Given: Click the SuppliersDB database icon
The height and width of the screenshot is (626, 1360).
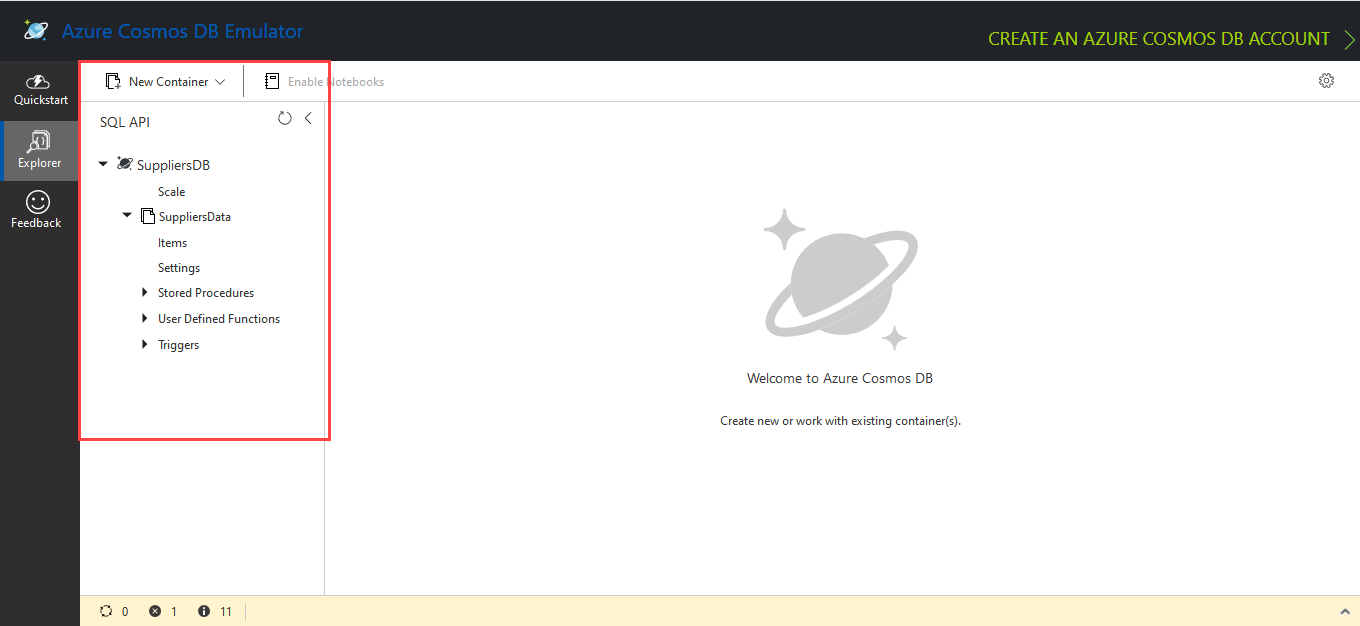Looking at the screenshot, I should pos(124,164).
